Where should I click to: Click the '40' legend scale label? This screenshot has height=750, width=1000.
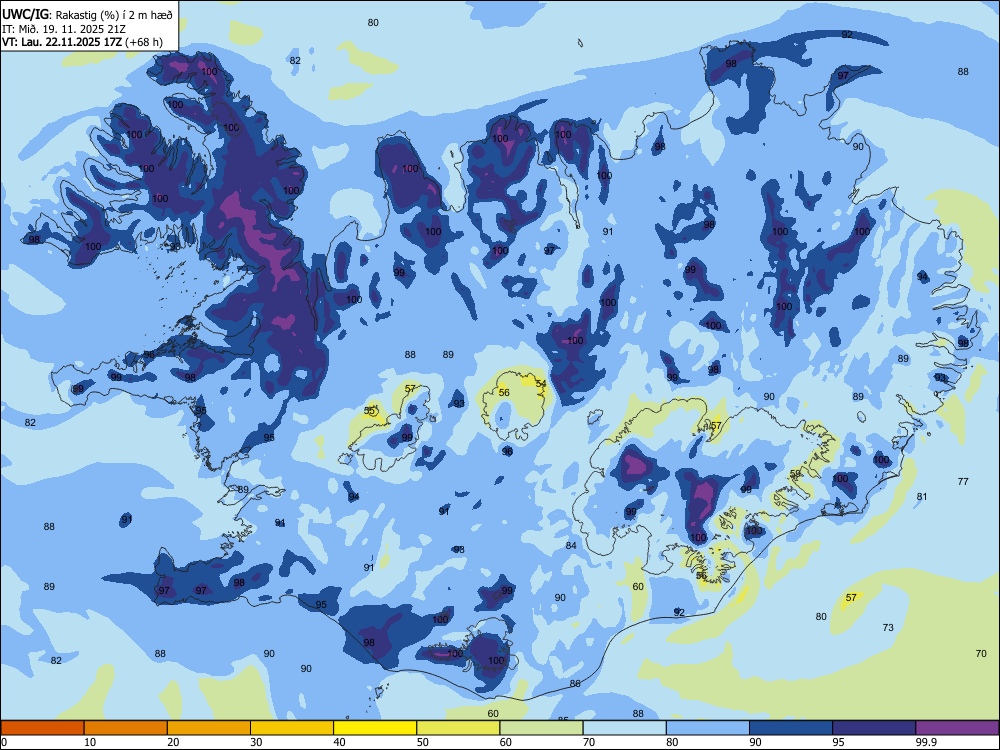(x=339, y=742)
